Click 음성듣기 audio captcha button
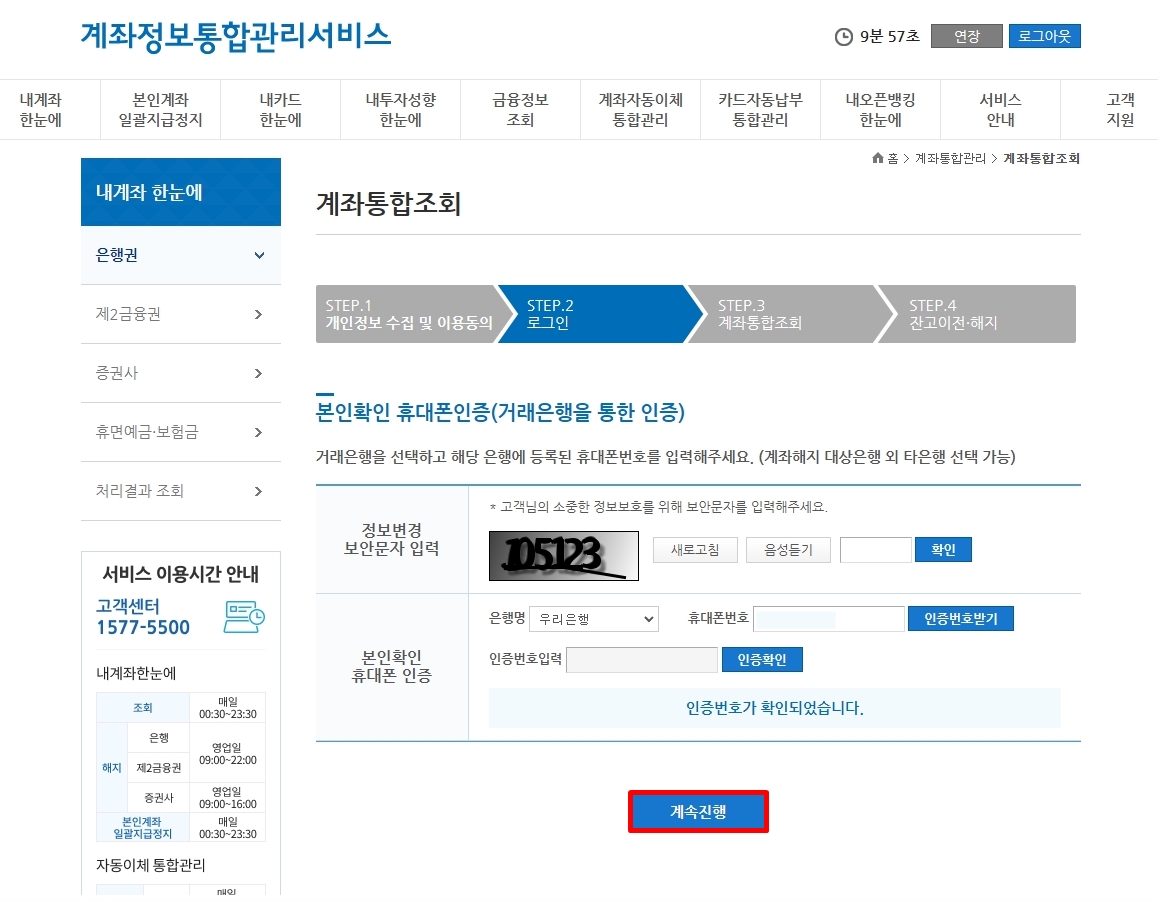The image size is (1158, 901). (788, 549)
